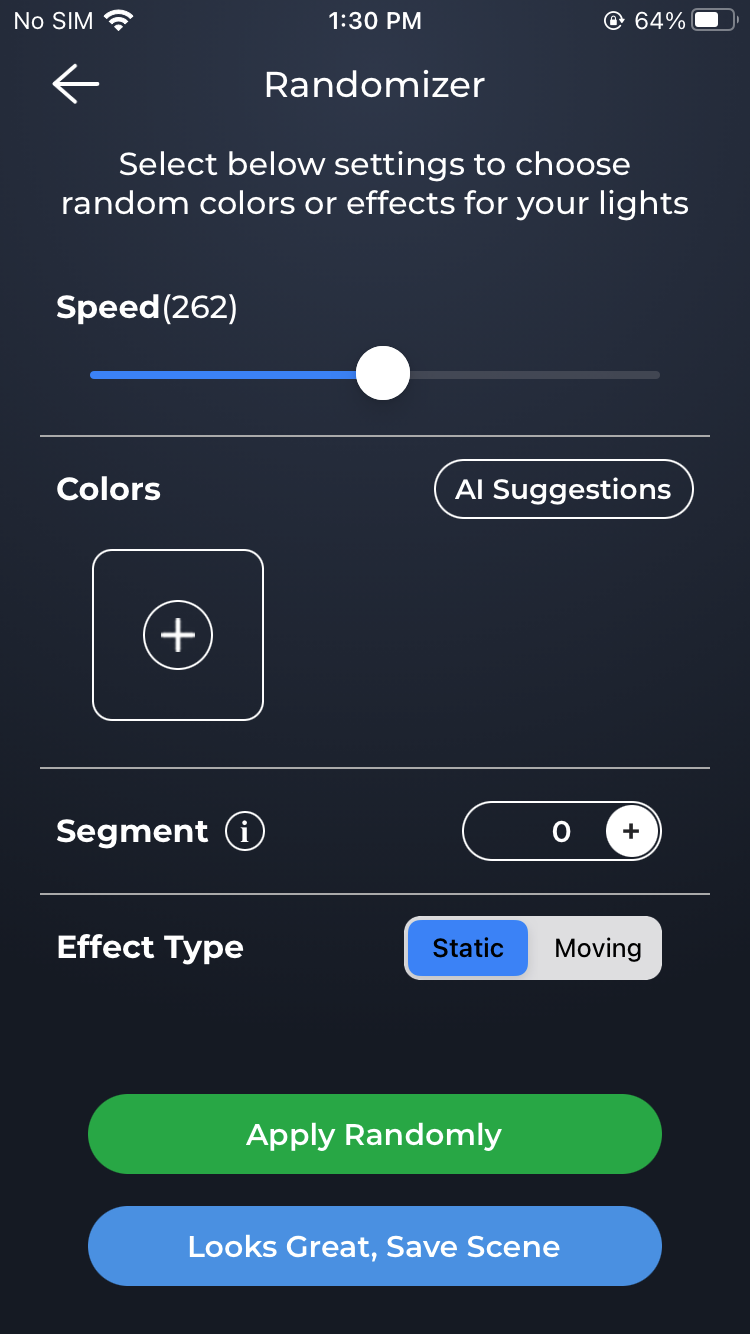Select the Static effect type
The image size is (750, 1334).
[x=467, y=948]
